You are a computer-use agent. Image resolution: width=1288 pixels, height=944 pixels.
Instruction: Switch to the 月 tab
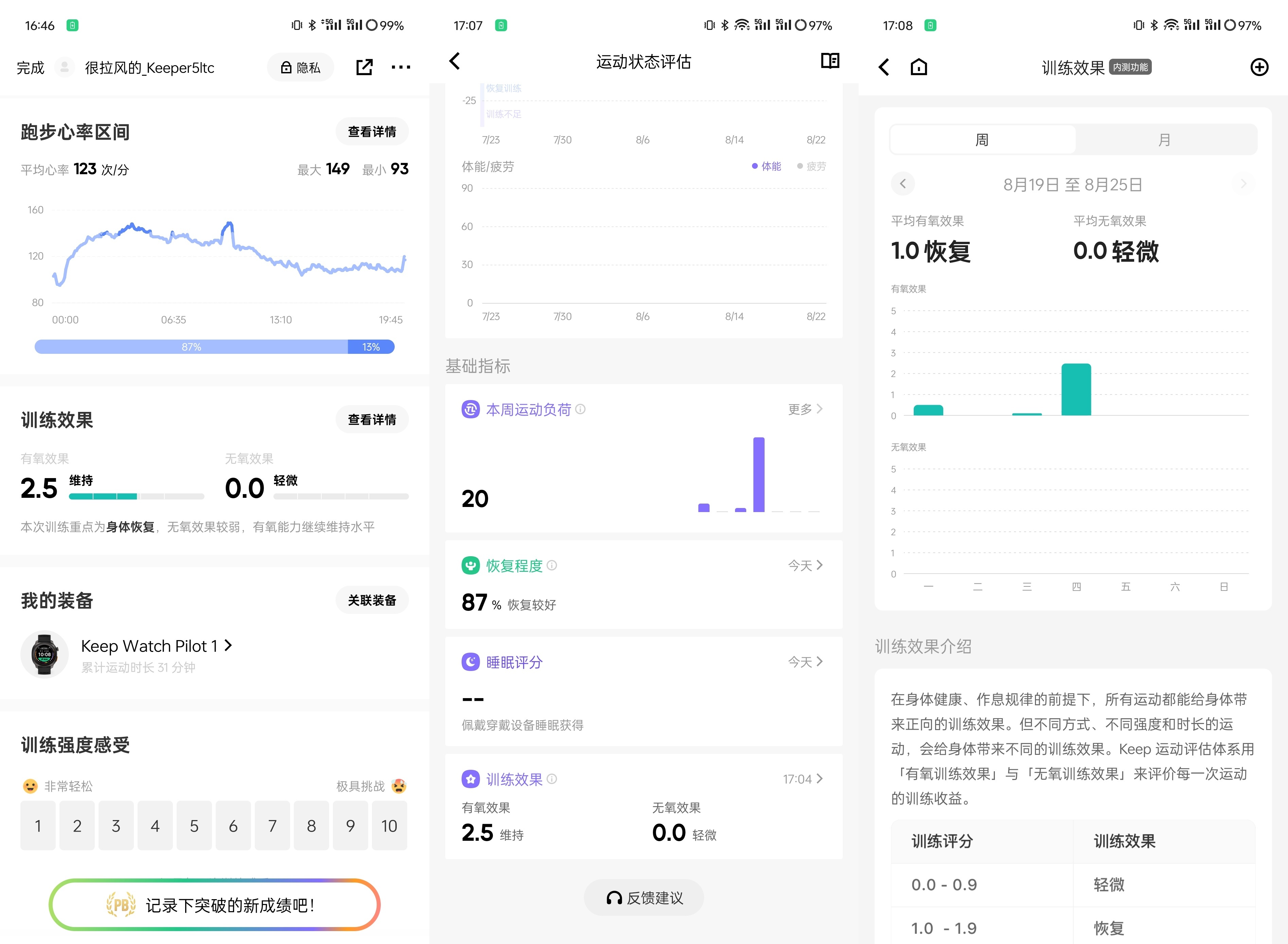tap(1164, 140)
